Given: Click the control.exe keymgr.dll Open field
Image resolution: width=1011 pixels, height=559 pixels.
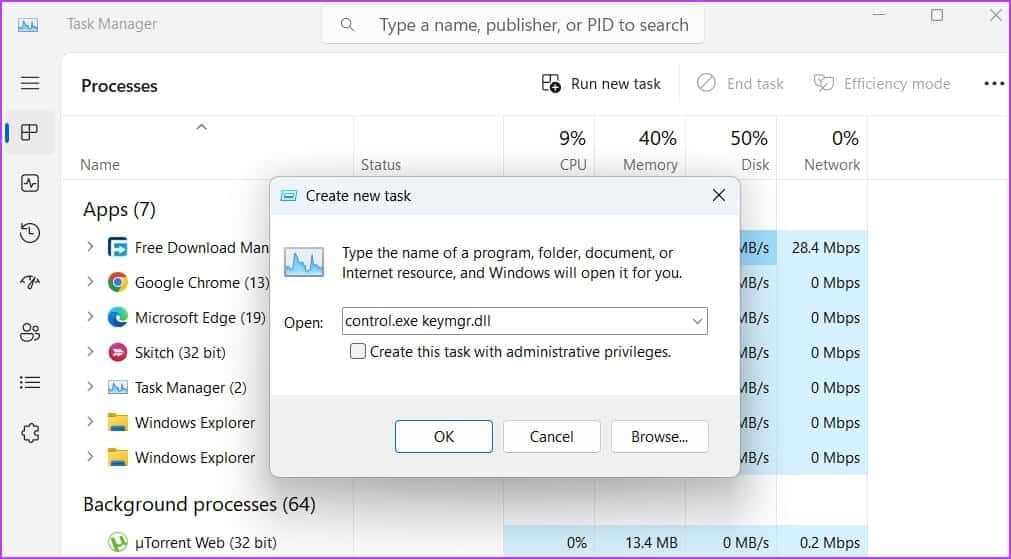Looking at the screenshot, I should pos(524,321).
